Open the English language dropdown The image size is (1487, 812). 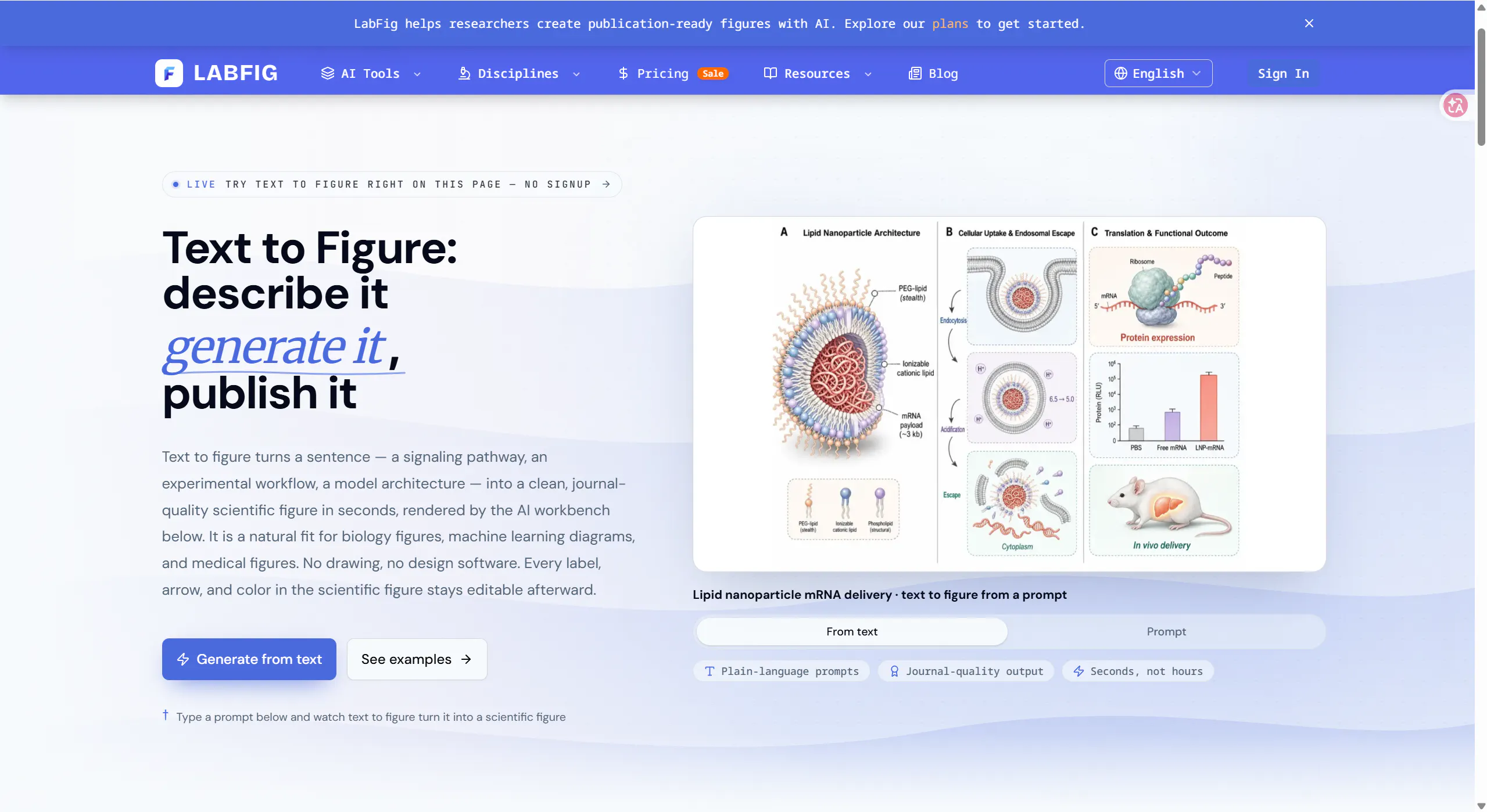point(1158,73)
